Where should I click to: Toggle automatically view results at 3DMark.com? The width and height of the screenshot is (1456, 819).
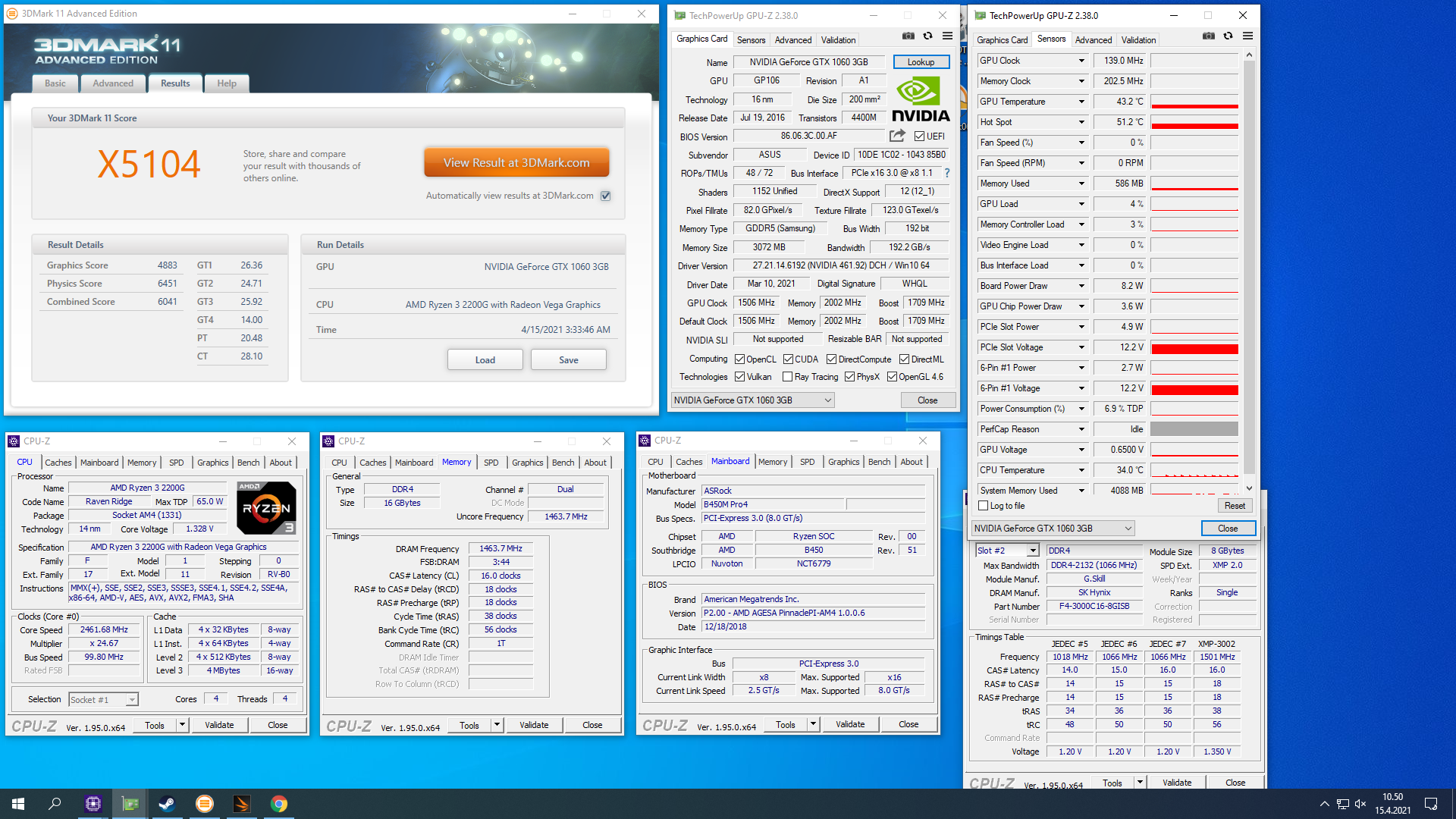point(606,196)
